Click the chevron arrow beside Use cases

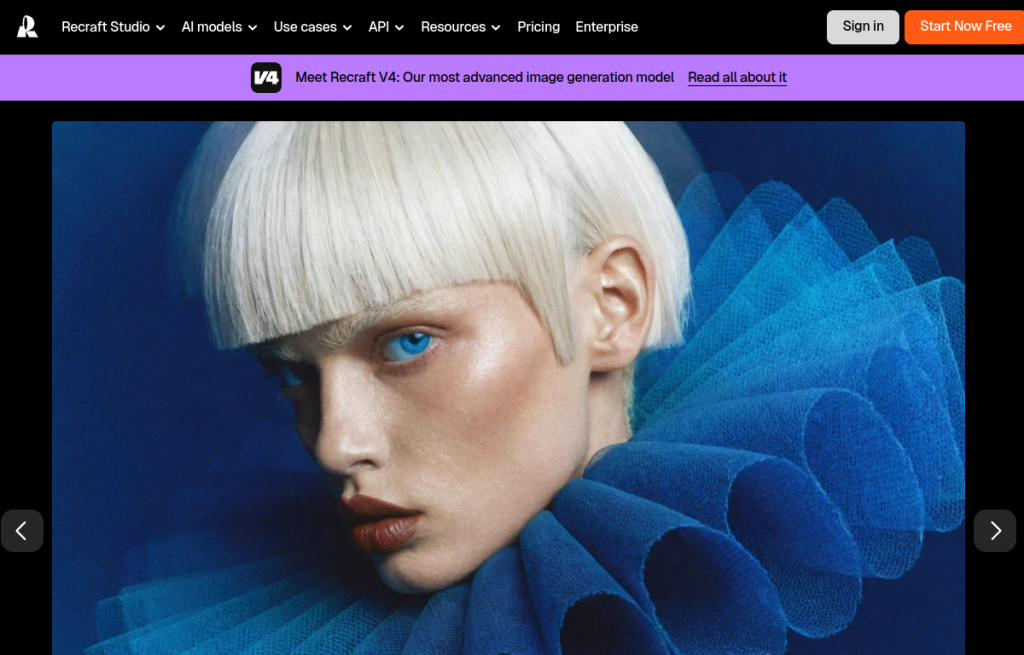(347, 28)
